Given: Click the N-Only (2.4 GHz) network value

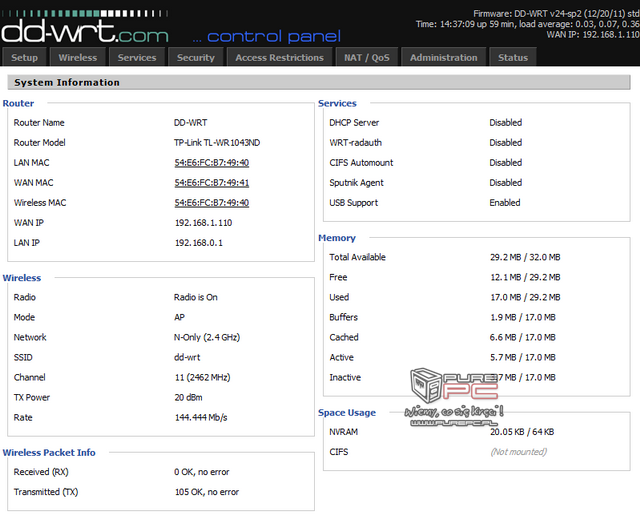Looking at the screenshot, I should click(x=207, y=337).
